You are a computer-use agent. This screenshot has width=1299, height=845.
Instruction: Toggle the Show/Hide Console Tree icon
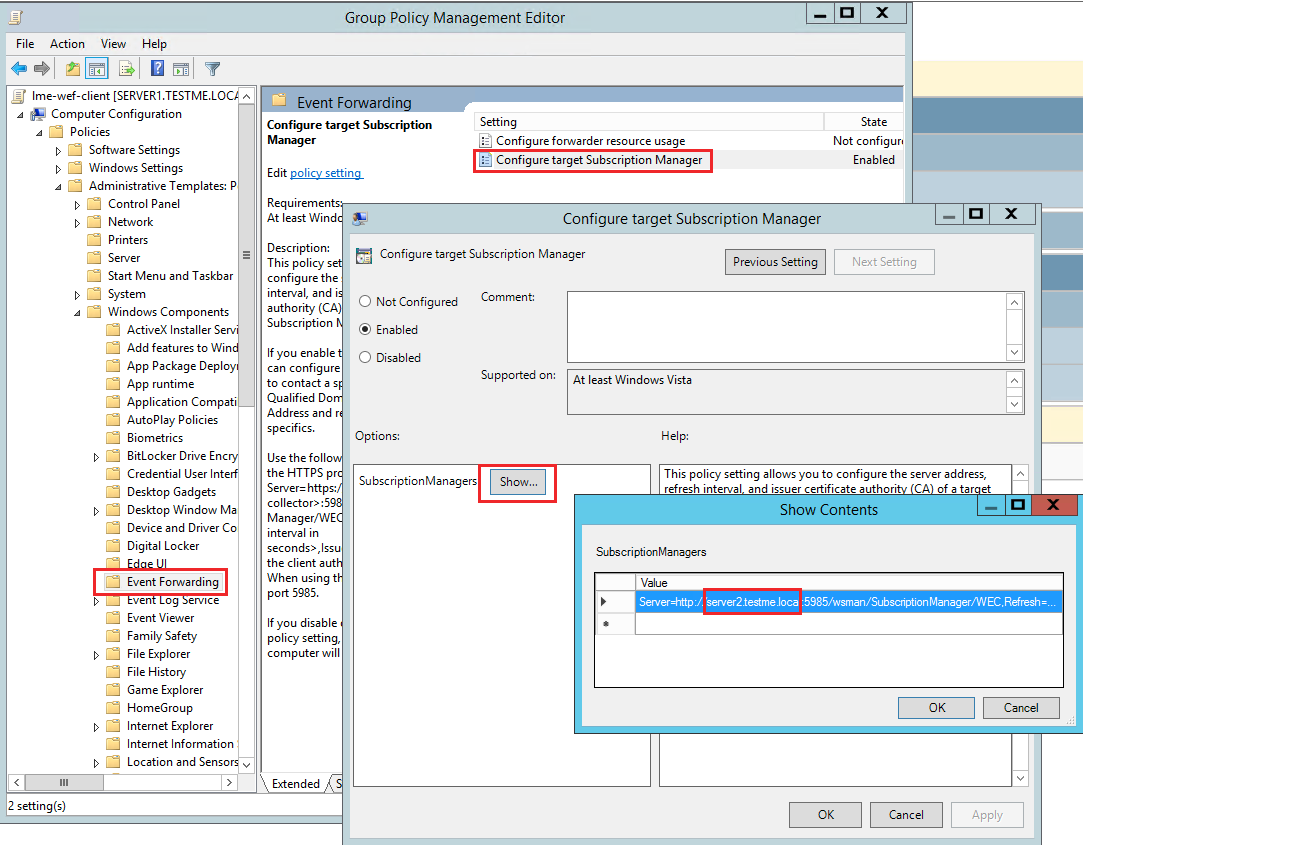point(95,68)
